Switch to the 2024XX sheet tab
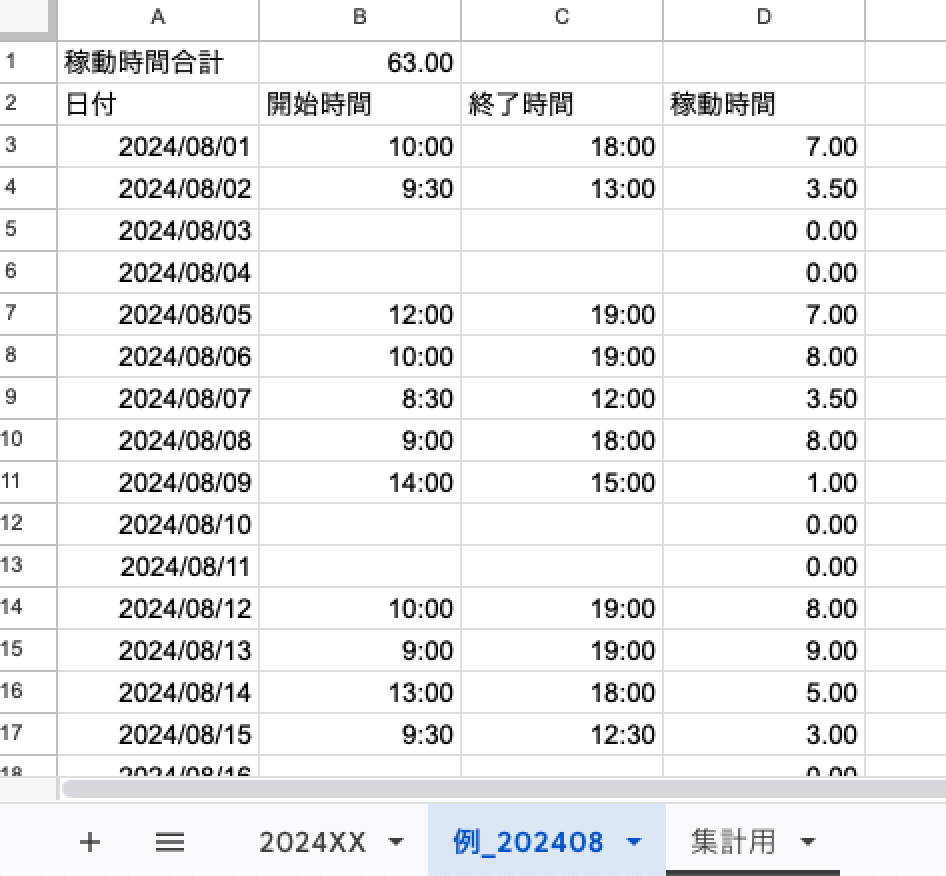946x876 pixels. [312, 842]
